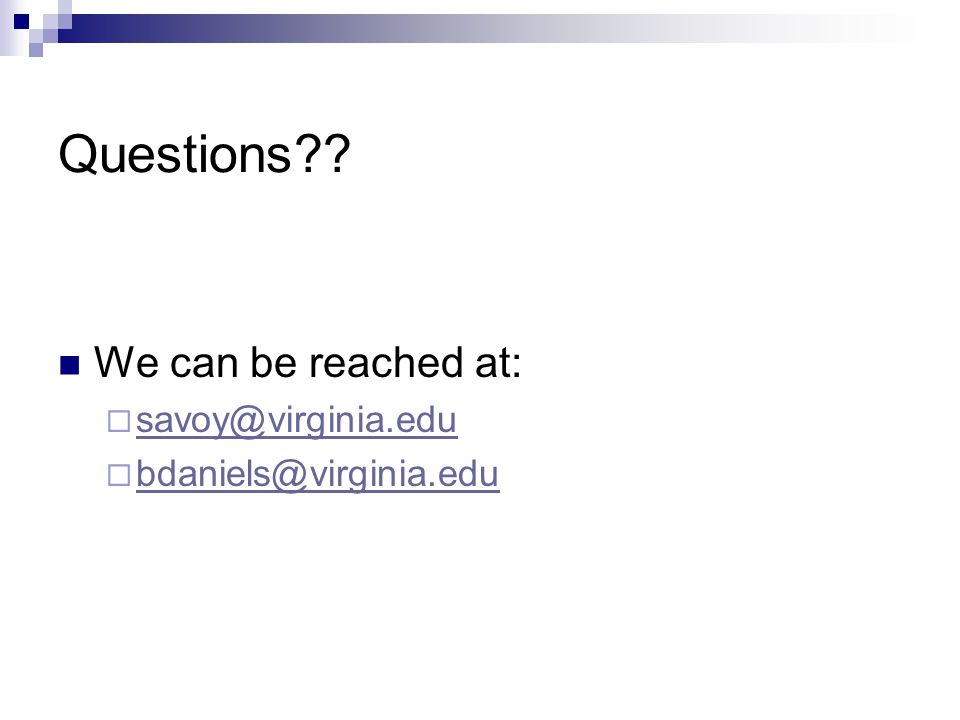Click the 'at:' ending of the bullet line
960x720 pixels.
tap(498, 364)
